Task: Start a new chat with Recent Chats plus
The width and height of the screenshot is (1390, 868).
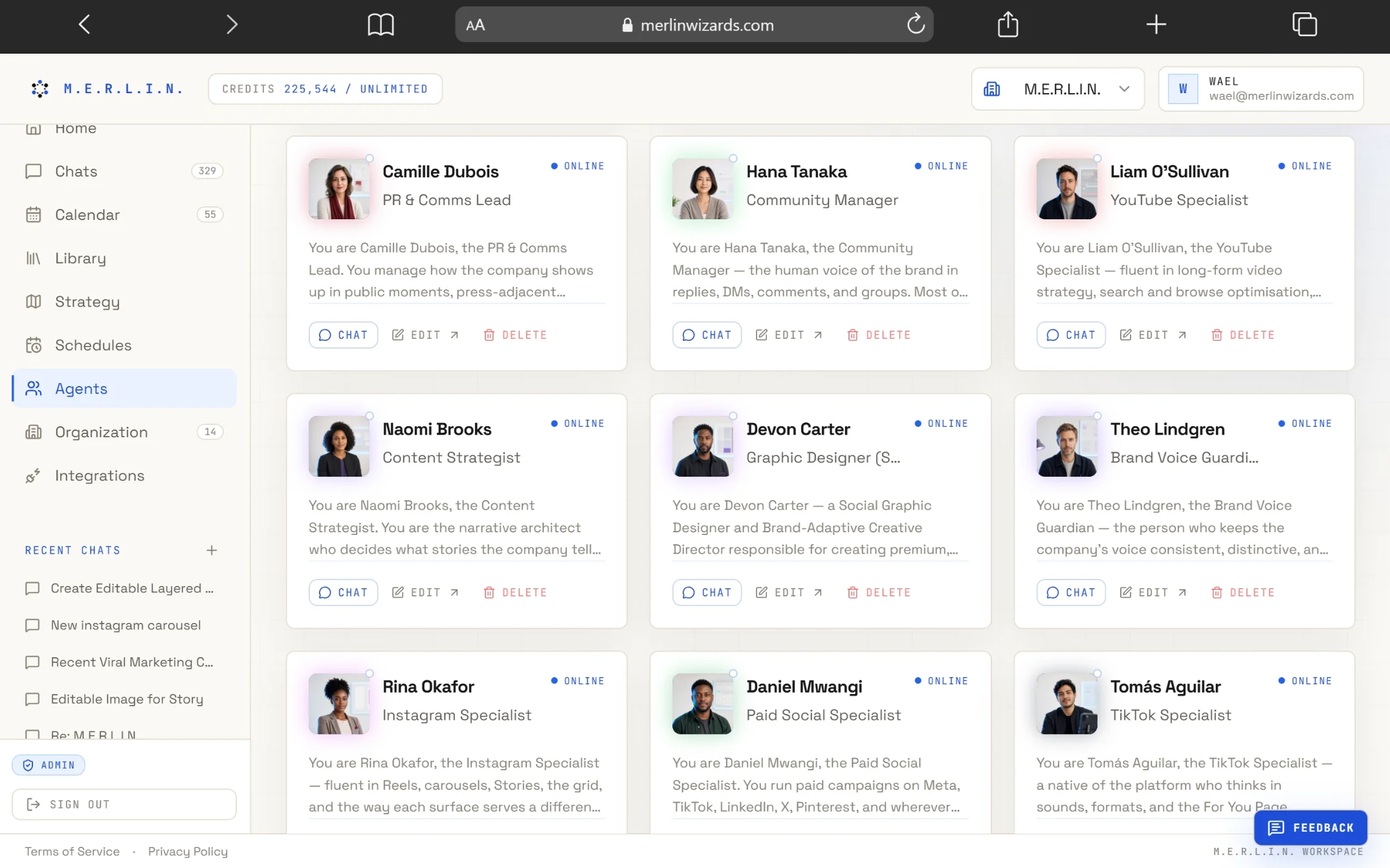Action: (212, 550)
